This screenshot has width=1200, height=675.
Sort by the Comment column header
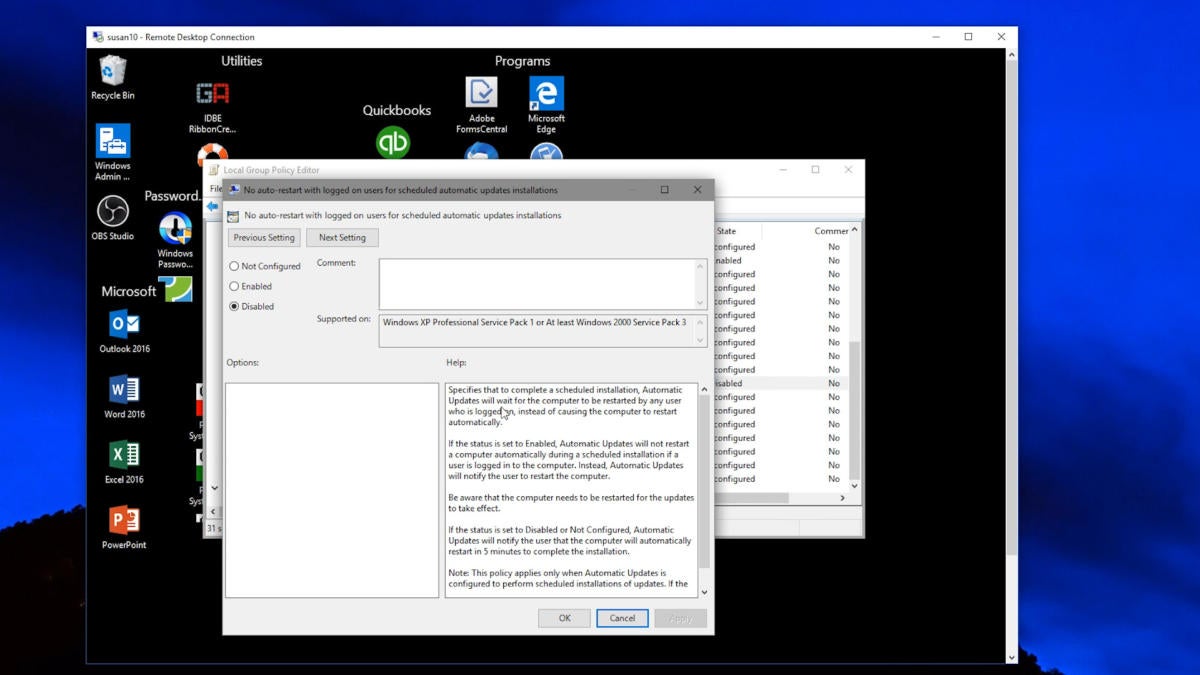coord(831,231)
